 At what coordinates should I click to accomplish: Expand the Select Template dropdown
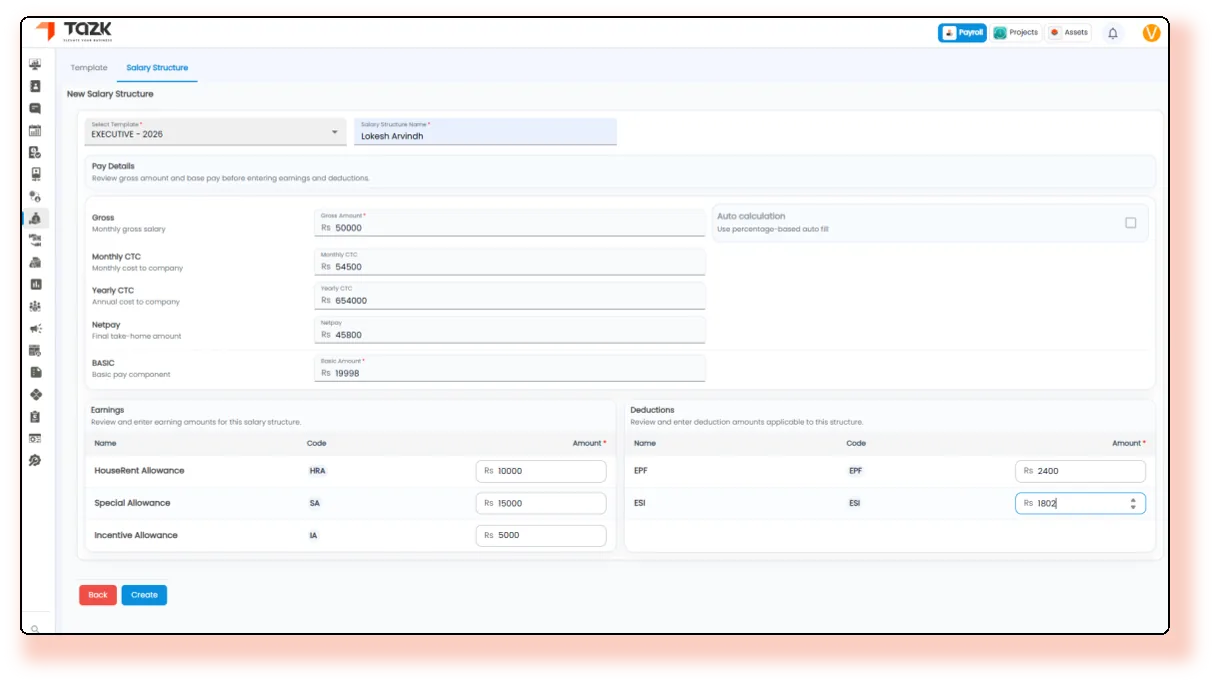(216, 131)
